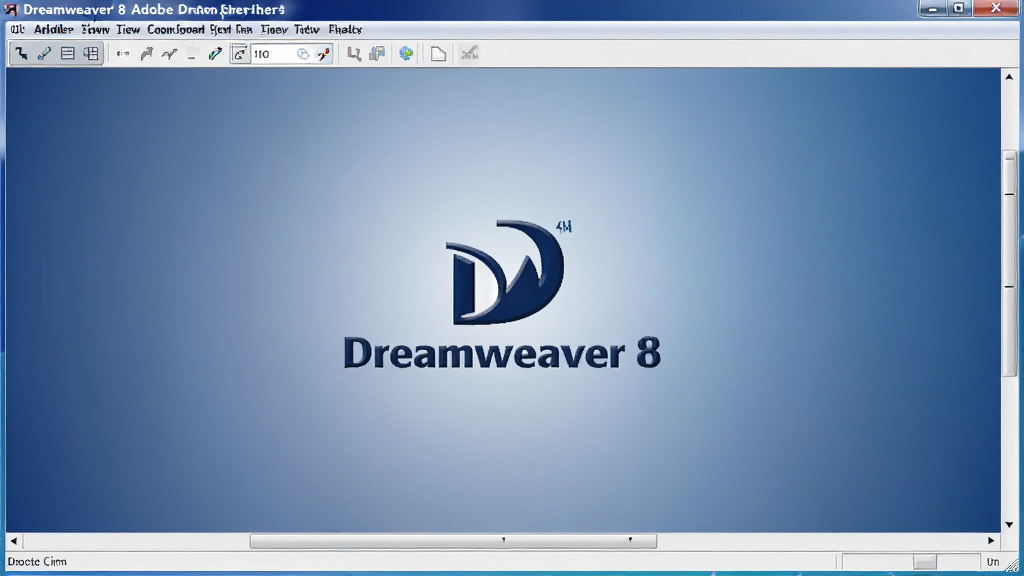Select the green pencil tool icon
Viewport: 1024px width, 576px height.
215,54
